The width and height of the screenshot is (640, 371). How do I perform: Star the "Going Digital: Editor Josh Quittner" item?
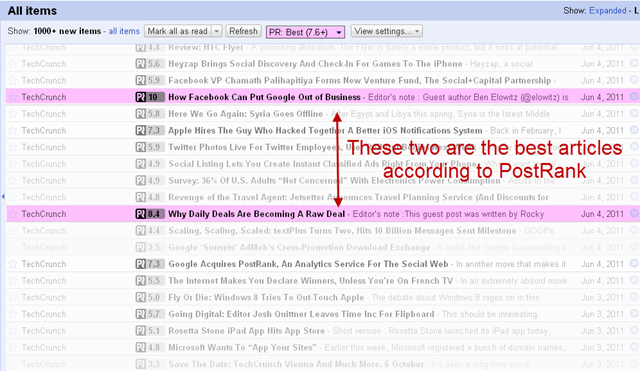coord(13,314)
